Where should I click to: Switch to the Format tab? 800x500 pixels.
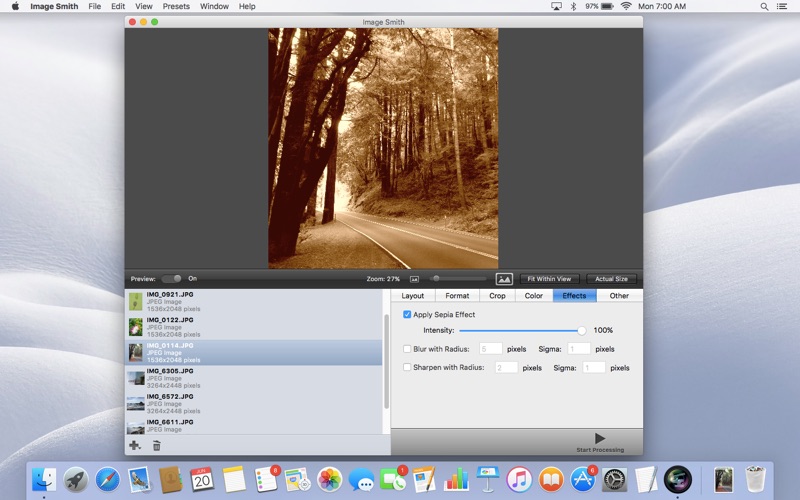pyautogui.click(x=457, y=295)
